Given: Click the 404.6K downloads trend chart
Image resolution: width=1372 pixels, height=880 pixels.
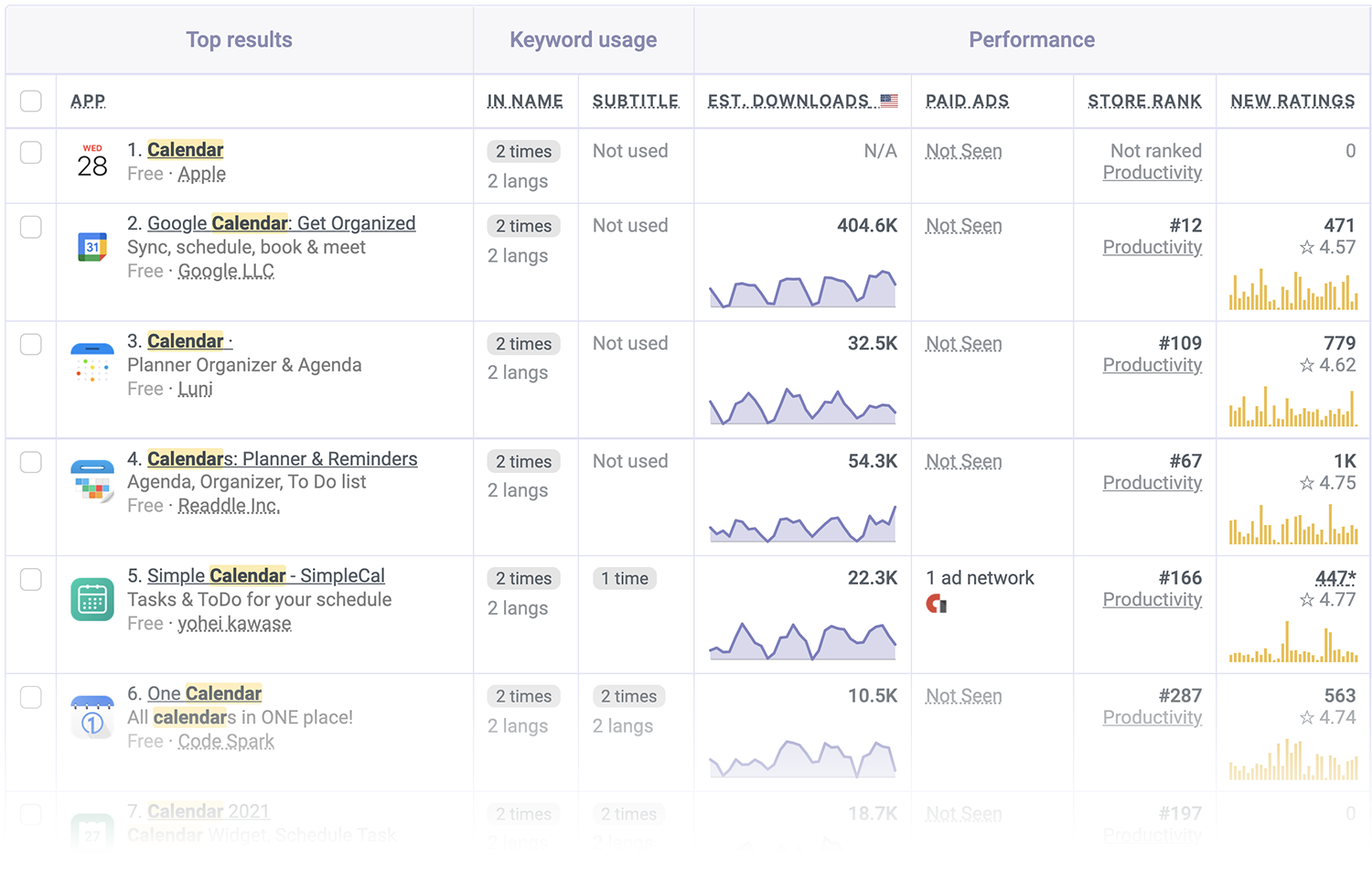Looking at the screenshot, I should pos(803,288).
